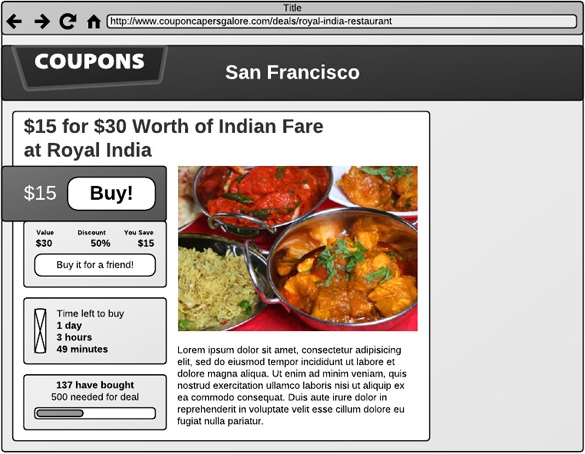
Task: Click the Time left to buy panel
Action: pyautogui.click(x=95, y=331)
